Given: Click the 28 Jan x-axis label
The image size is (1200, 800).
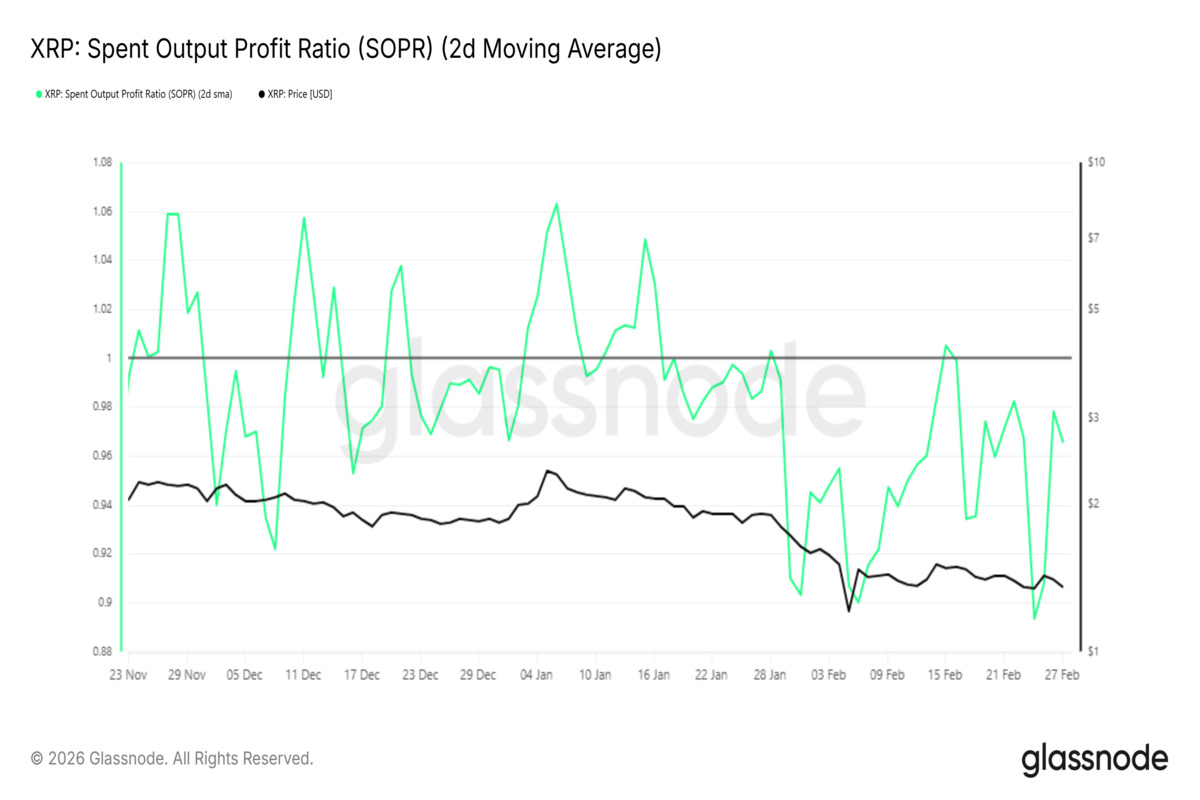Looking at the screenshot, I should pyautogui.click(x=771, y=675).
